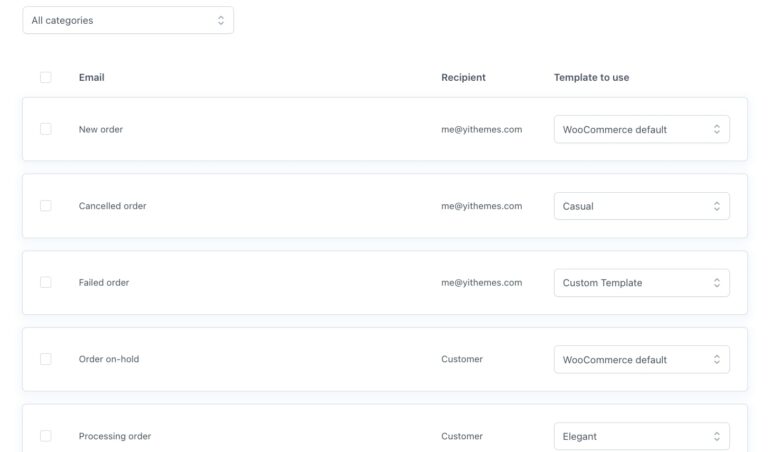The height and width of the screenshot is (452, 769).
Task: Click the Recipient column header
Action: pyautogui.click(x=463, y=78)
